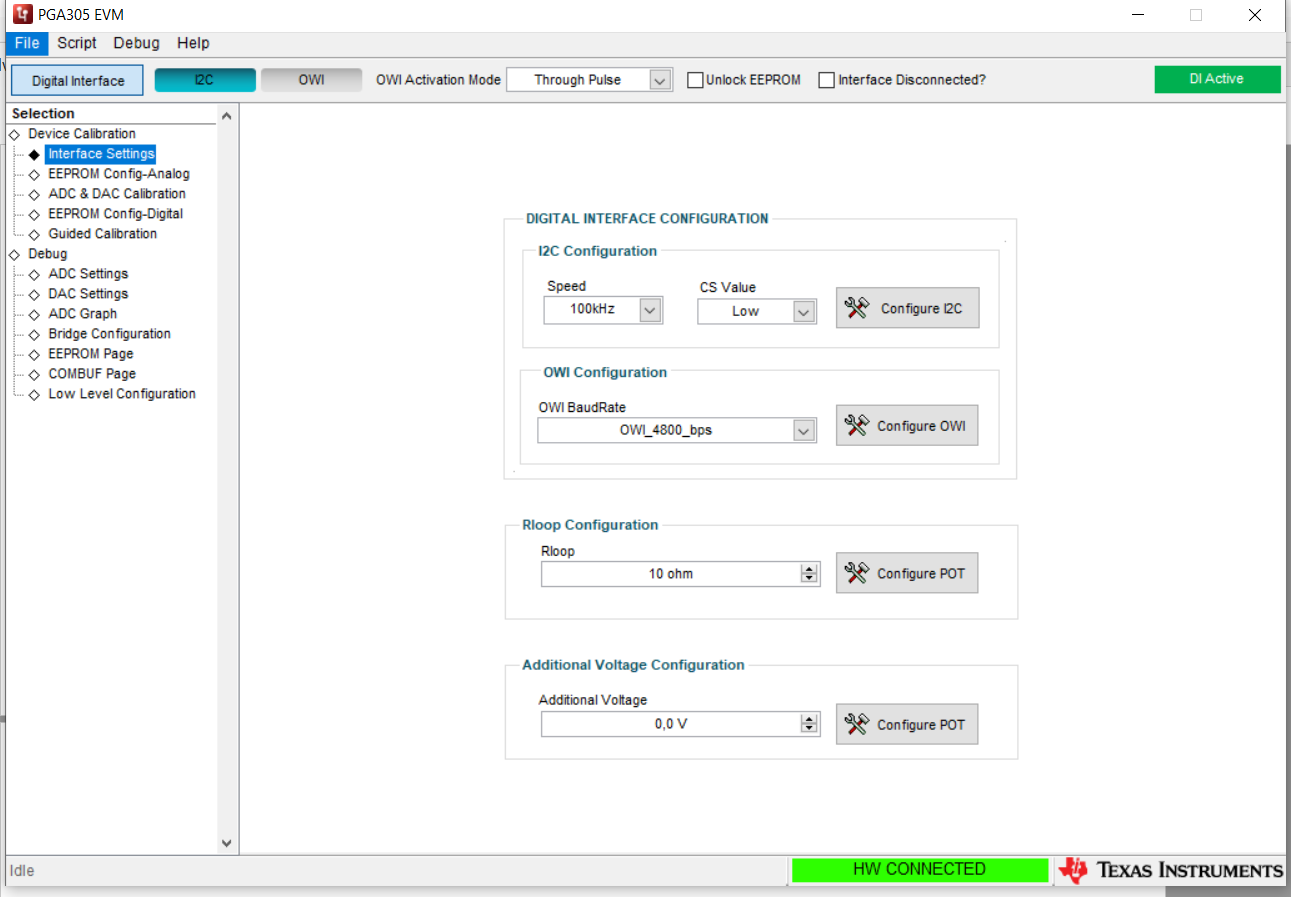Select Guided Calibration in tree

[x=103, y=234]
